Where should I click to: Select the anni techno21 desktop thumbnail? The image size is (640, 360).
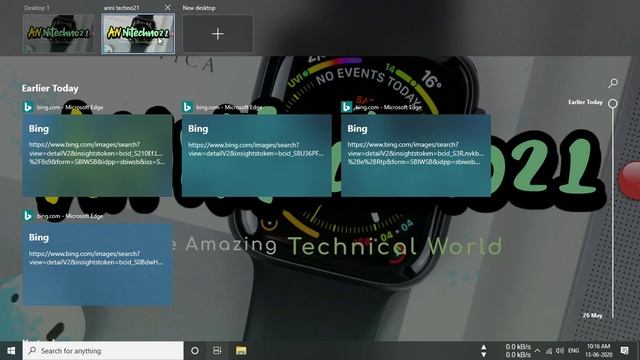[x=138, y=33]
